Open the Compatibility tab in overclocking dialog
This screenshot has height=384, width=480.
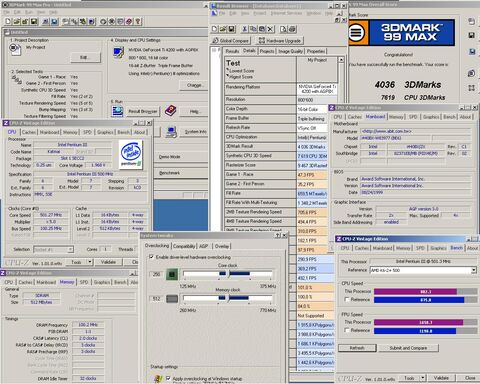tap(184, 246)
